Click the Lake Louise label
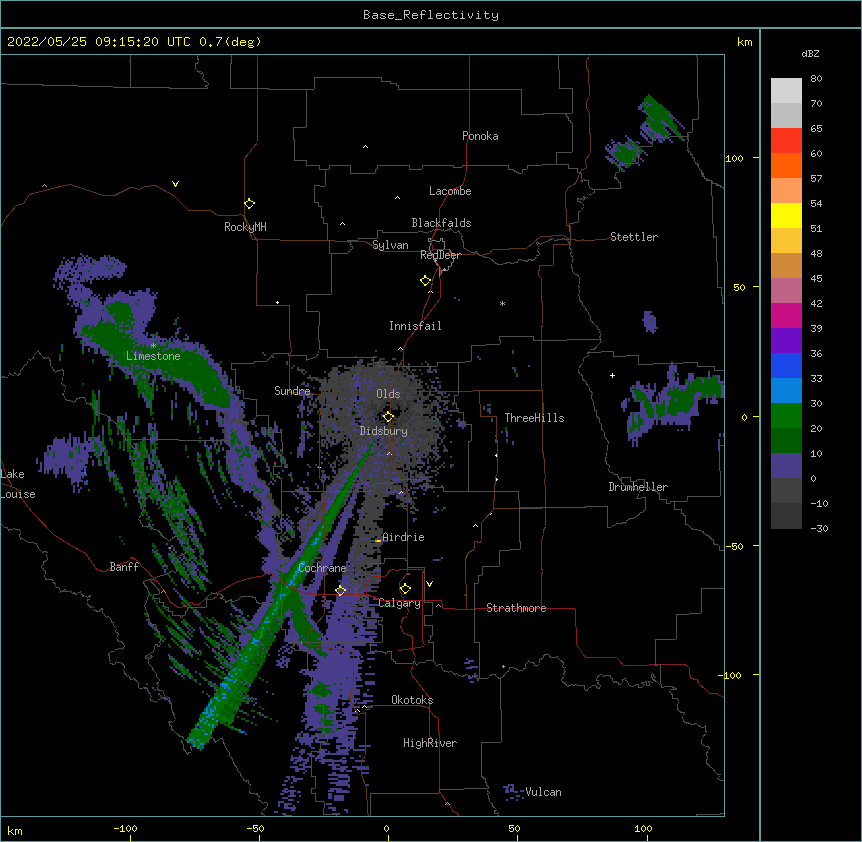862x842 pixels. (18, 484)
